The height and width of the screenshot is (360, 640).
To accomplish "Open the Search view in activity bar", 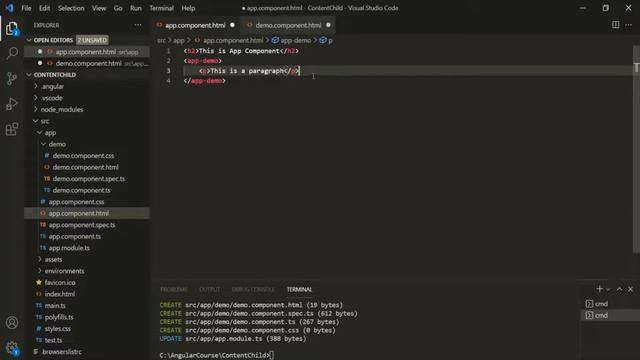I will (12, 53).
